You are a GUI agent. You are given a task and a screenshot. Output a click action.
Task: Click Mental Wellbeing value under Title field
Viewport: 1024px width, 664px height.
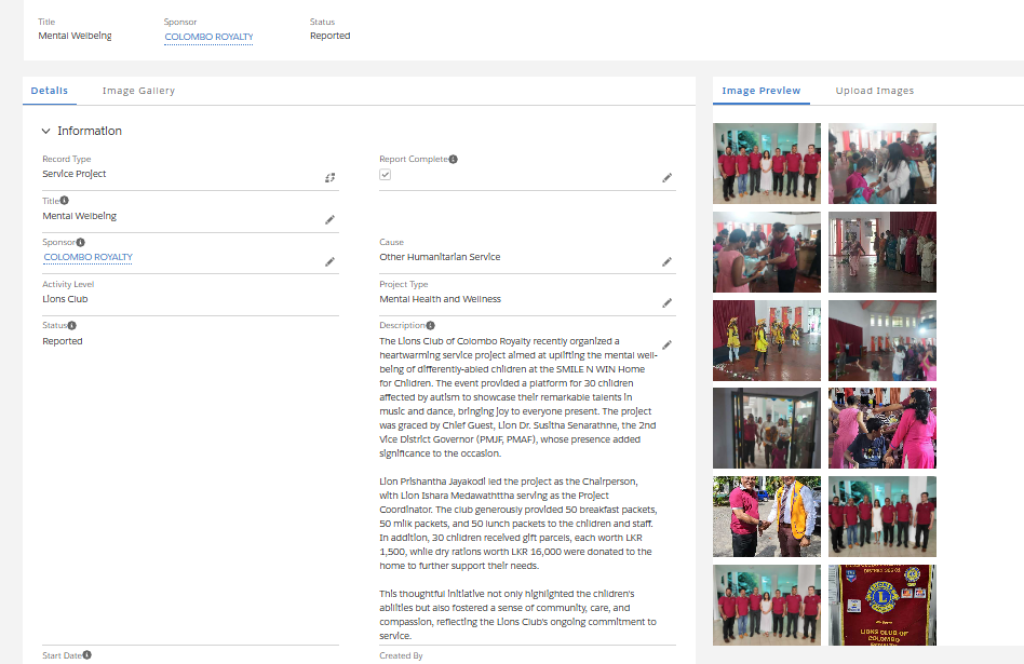[x=79, y=216]
